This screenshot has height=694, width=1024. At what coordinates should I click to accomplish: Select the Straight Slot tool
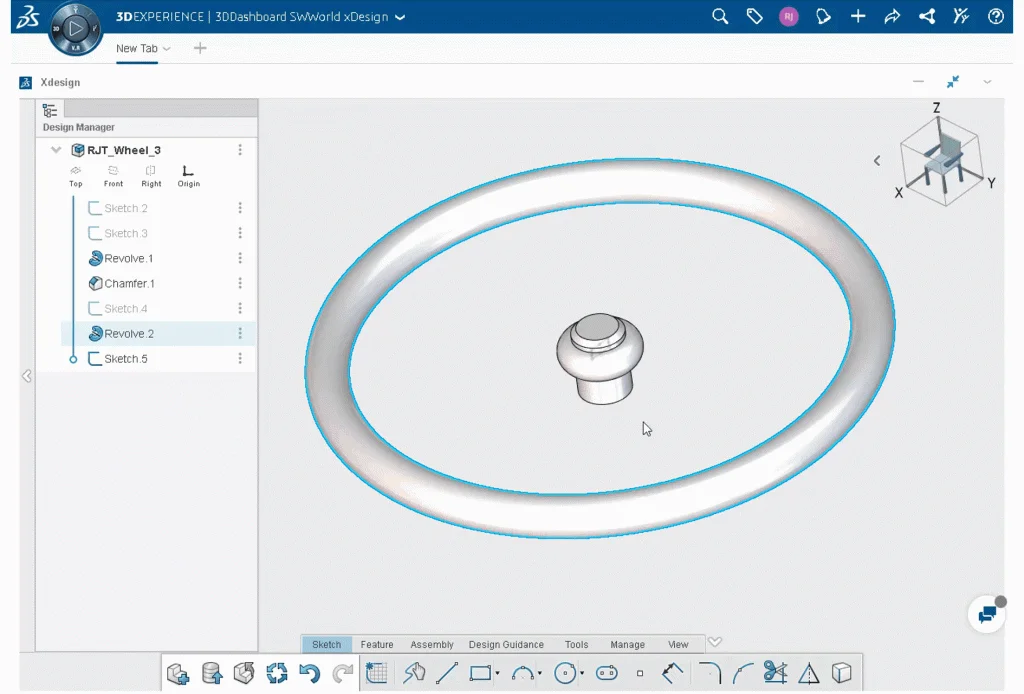[607, 673]
